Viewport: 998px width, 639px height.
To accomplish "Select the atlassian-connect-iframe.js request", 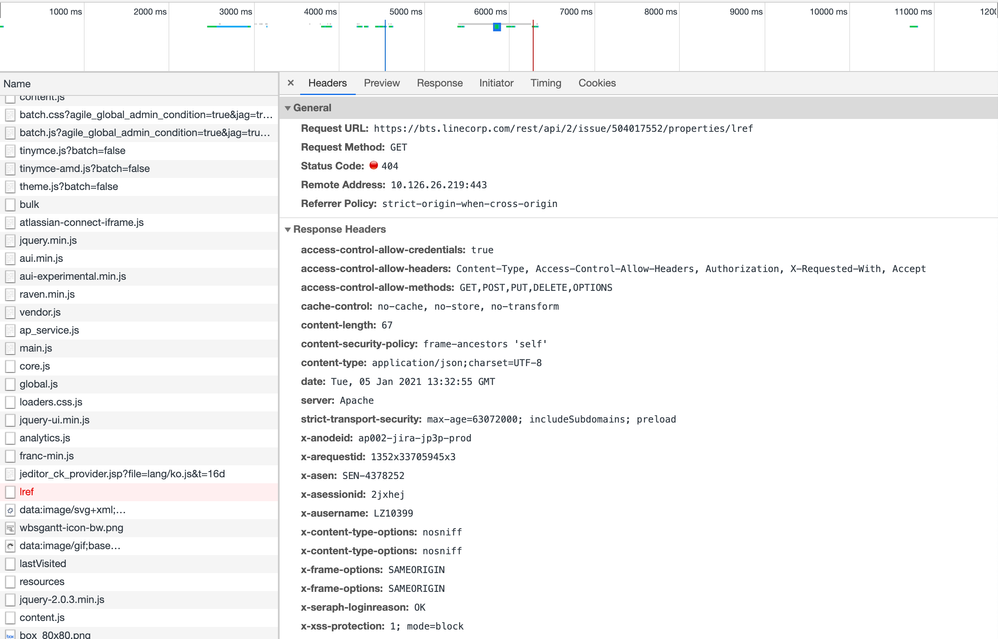I will [x=81, y=222].
